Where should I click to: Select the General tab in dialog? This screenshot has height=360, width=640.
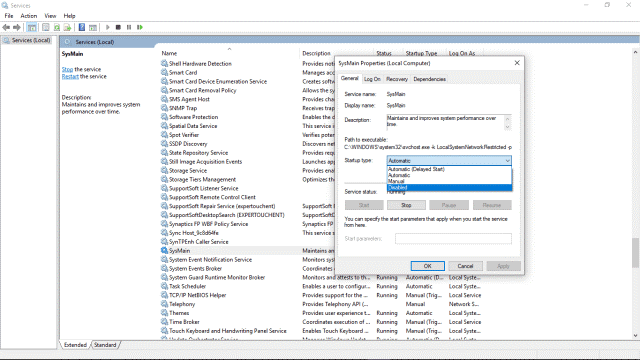click(350, 78)
